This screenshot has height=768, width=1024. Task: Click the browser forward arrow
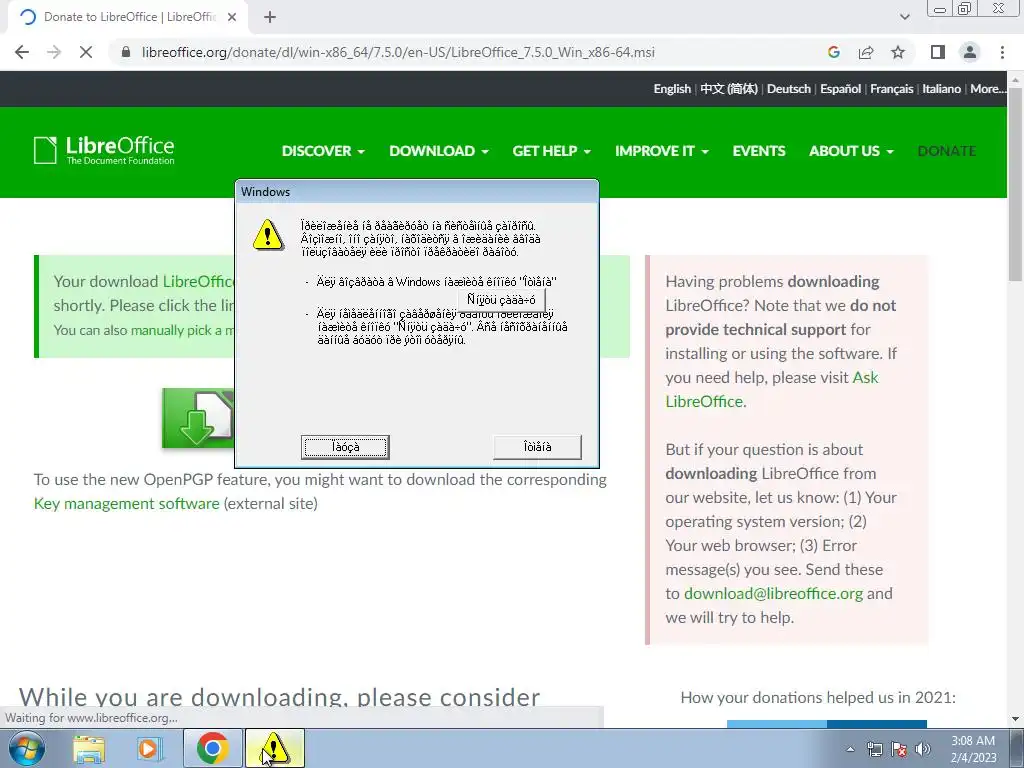click(54, 52)
